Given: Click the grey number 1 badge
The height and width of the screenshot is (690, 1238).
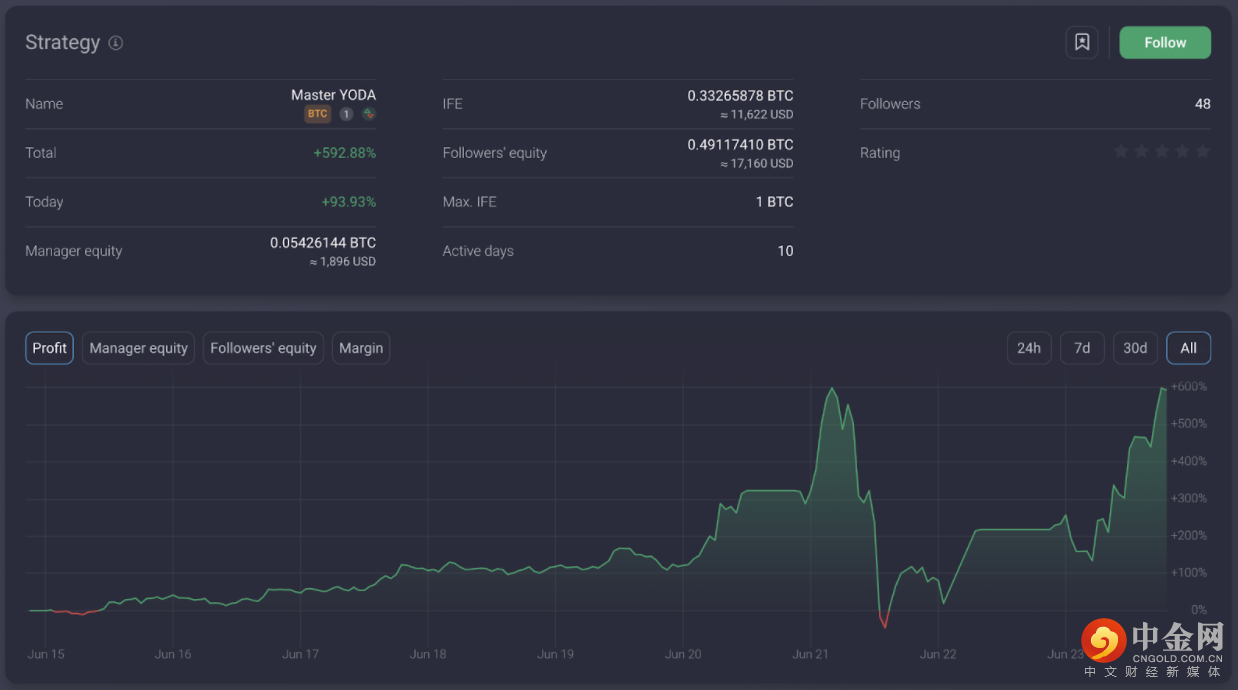Looking at the screenshot, I should tap(346, 114).
